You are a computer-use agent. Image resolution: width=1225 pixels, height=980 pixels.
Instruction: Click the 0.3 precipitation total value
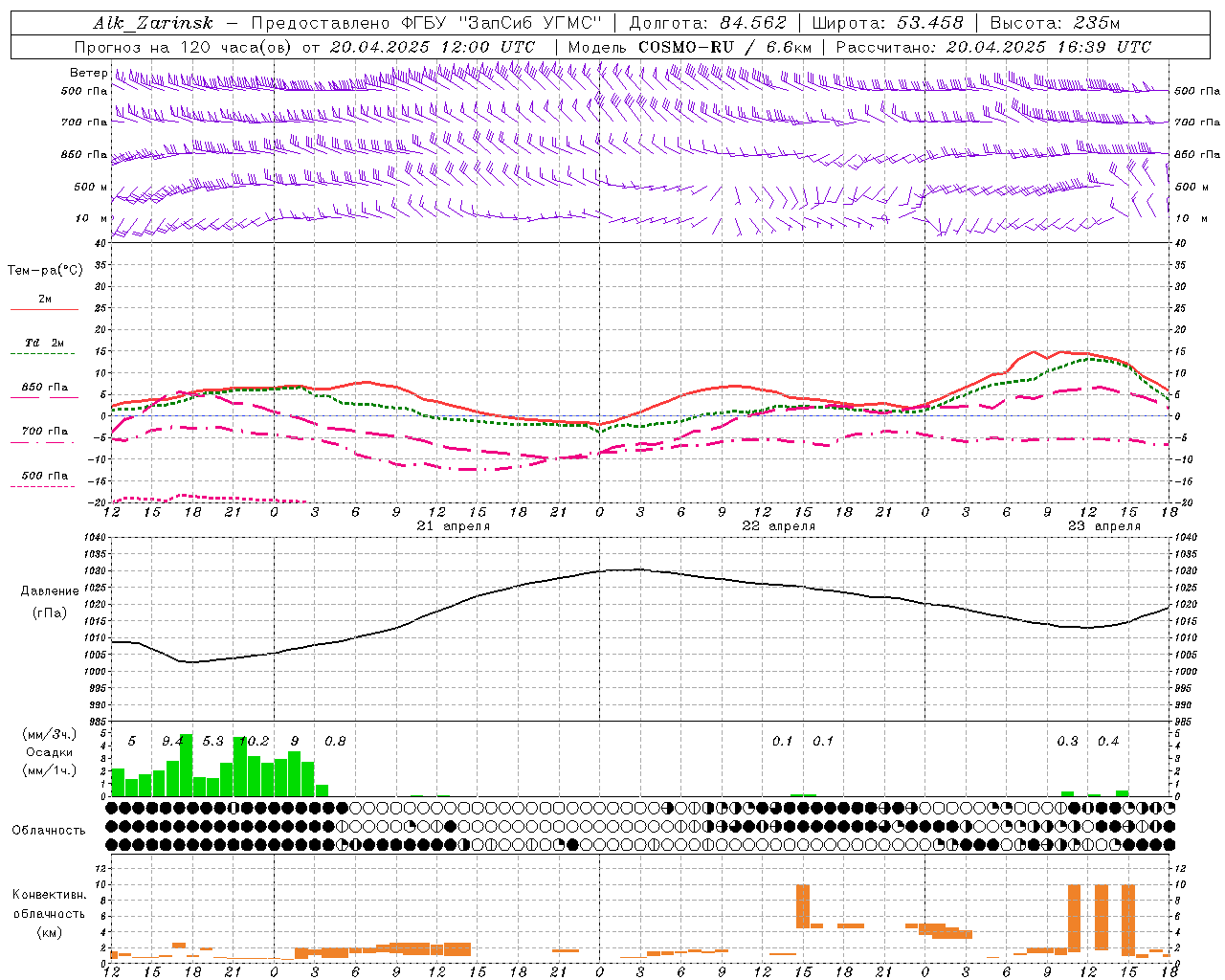click(x=1067, y=741)
